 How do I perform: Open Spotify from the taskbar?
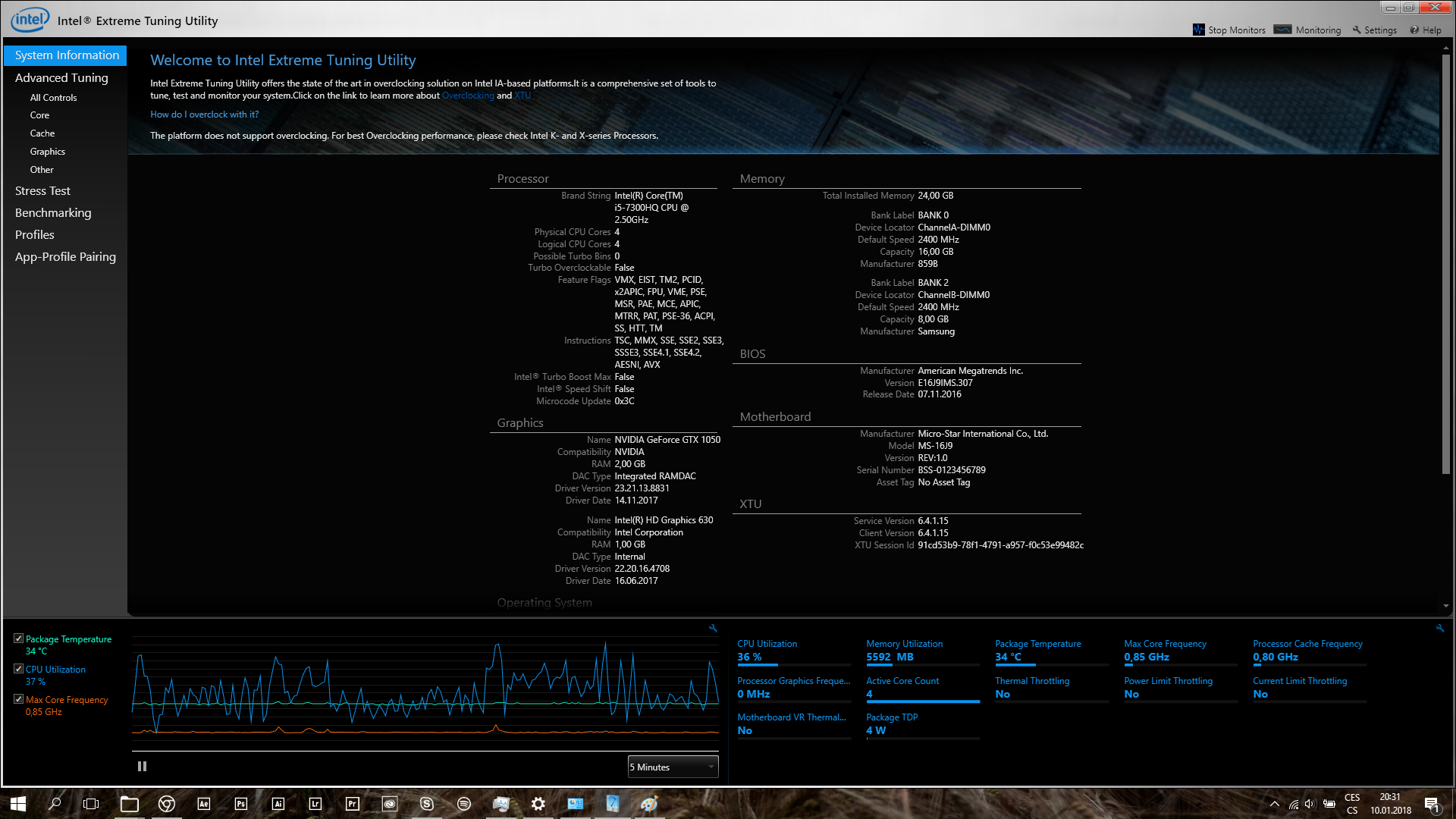tap(464, 804)
